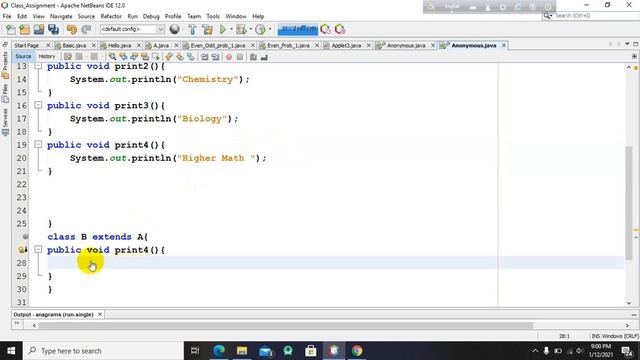The width and height of the screenshot is (640, 360).
Task: Click the horizontal scrollbar thumb in output
Action: coord(286,325)
